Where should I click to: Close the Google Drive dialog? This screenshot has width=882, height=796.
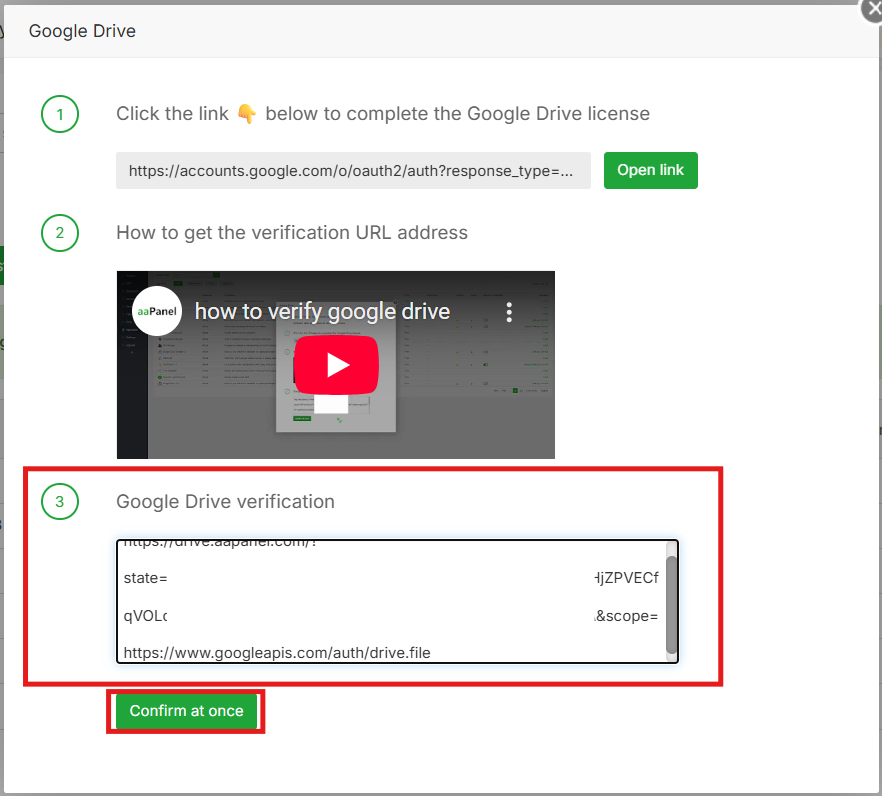[x=871, y=11]
